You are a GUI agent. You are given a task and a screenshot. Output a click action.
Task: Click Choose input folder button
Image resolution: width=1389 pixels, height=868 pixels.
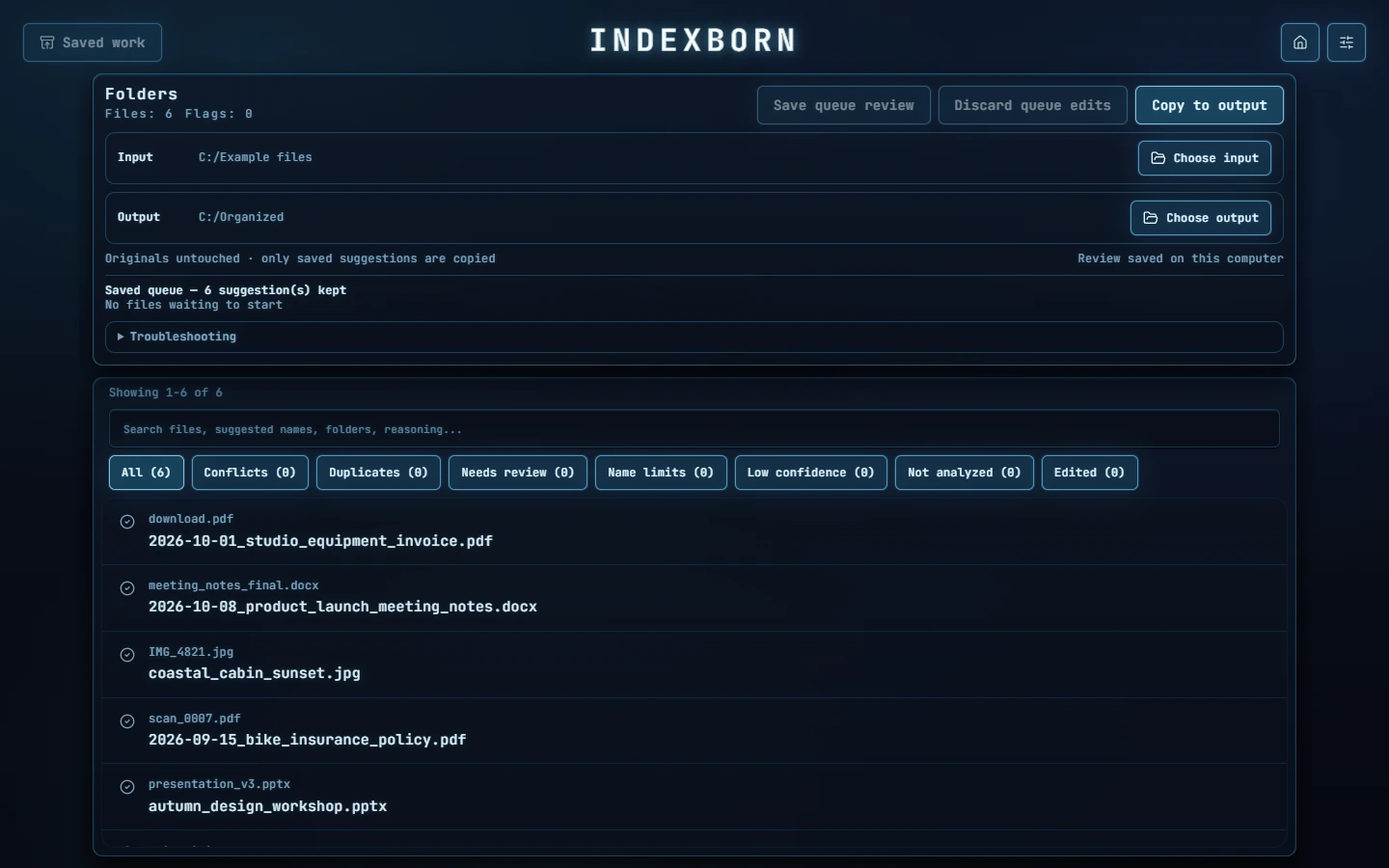pos(1205,158)
